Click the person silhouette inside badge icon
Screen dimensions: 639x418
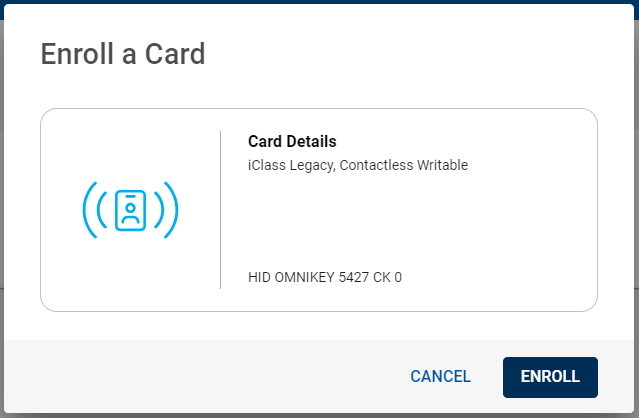coord(130,213)
